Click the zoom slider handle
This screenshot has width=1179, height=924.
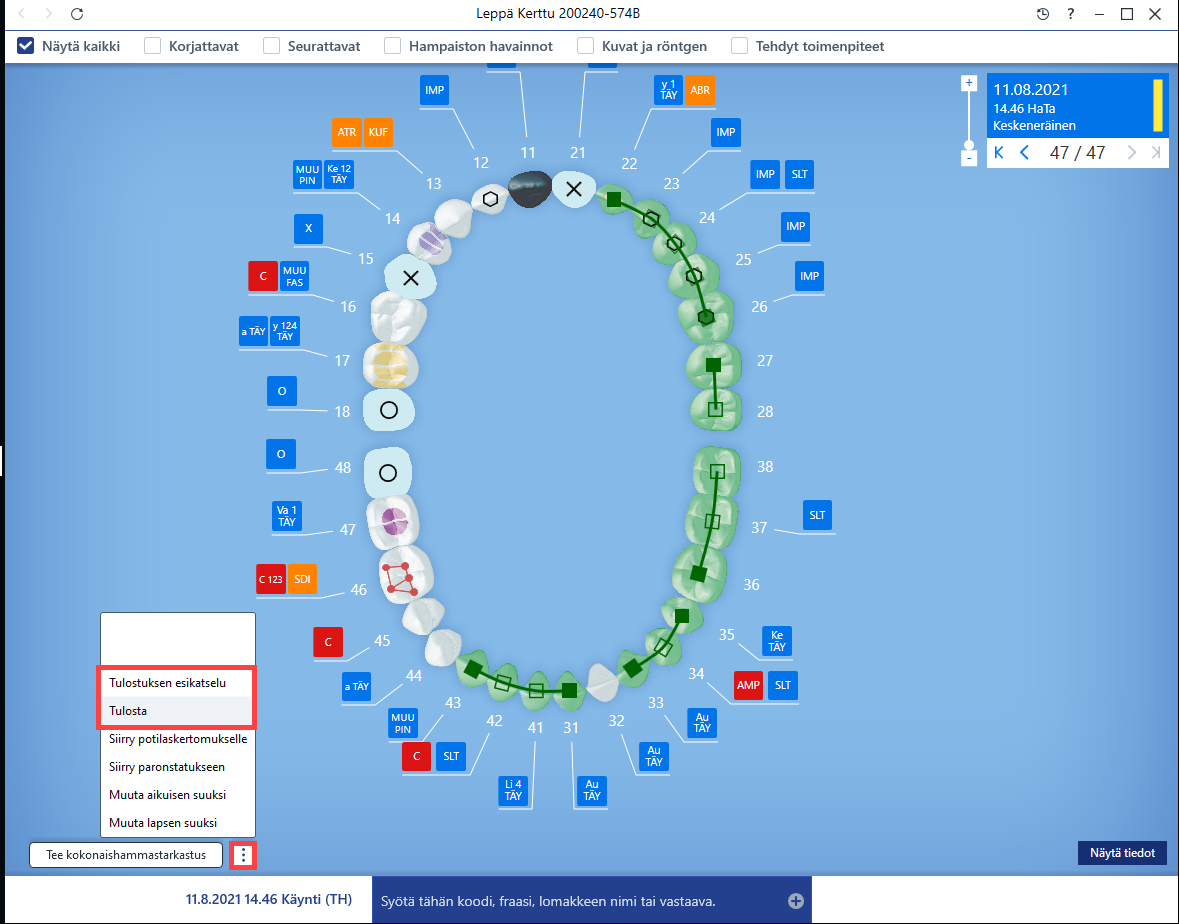click(x=969, y=145)
